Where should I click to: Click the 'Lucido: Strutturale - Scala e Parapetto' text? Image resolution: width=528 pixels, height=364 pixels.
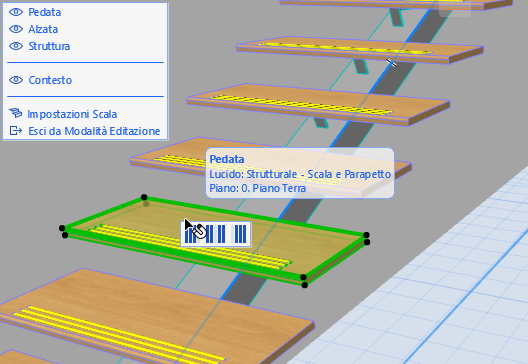click(300, 174)
